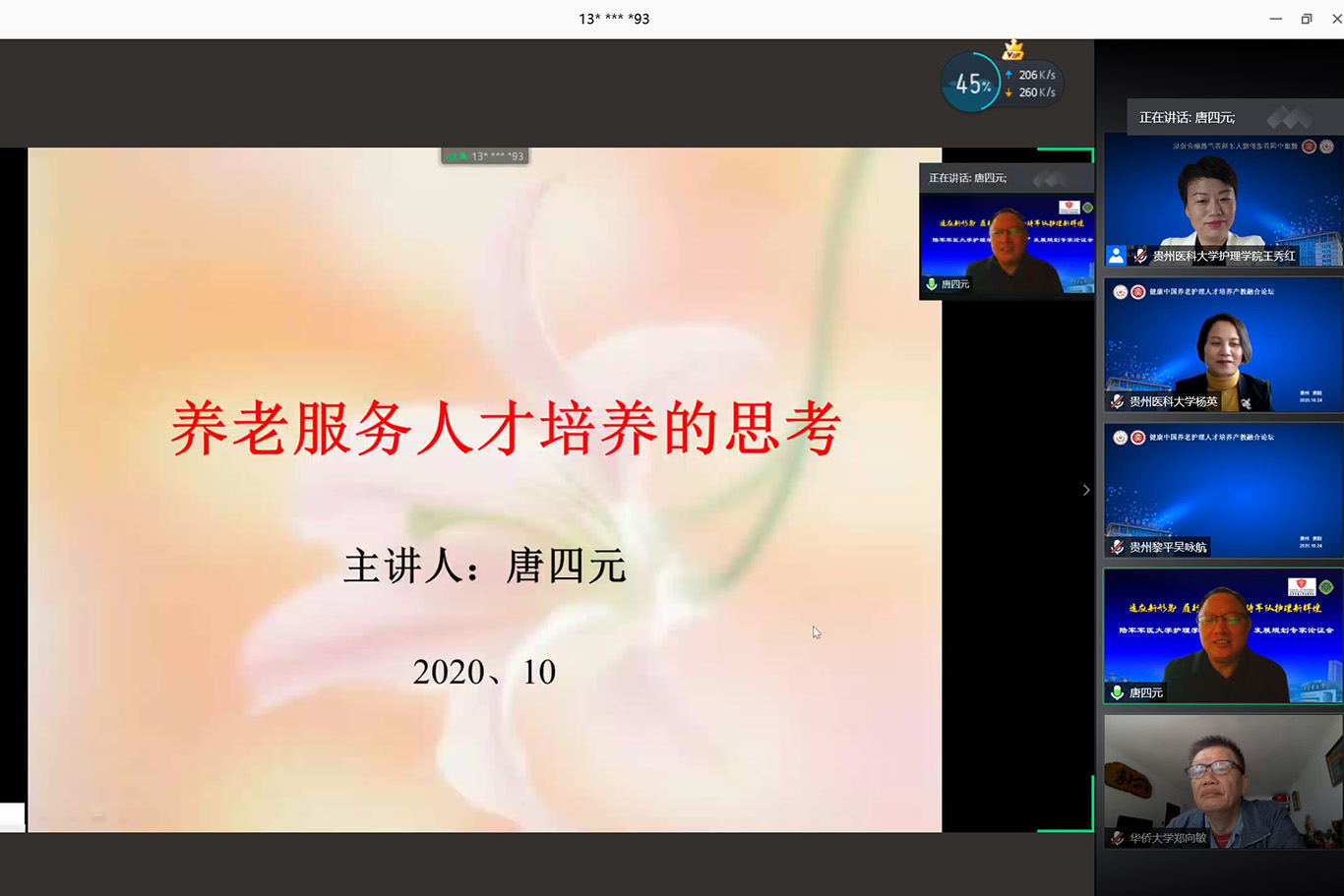Click the slide title 养老服务人才培养的思考
The height and width of the screenshot is (896, 1344).
tap(506, 429)
